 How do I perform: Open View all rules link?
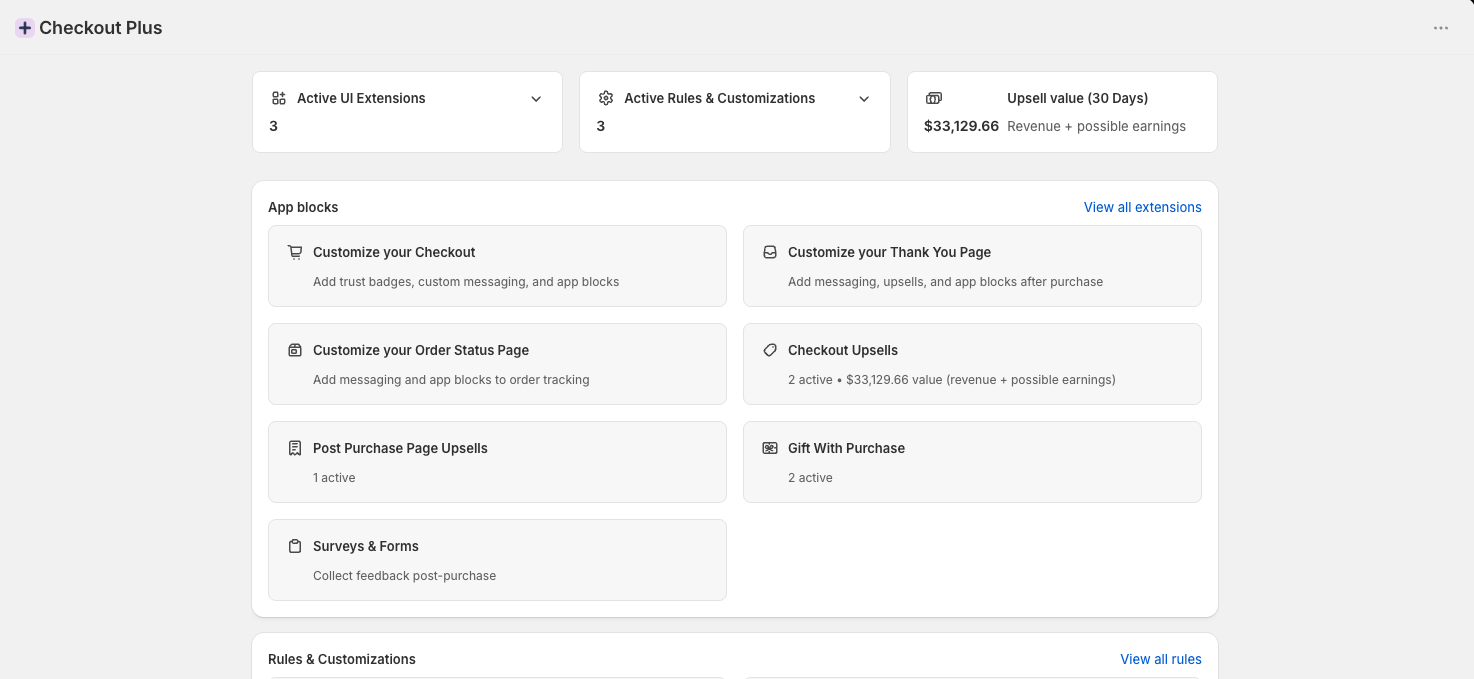tap(1161, 659)
